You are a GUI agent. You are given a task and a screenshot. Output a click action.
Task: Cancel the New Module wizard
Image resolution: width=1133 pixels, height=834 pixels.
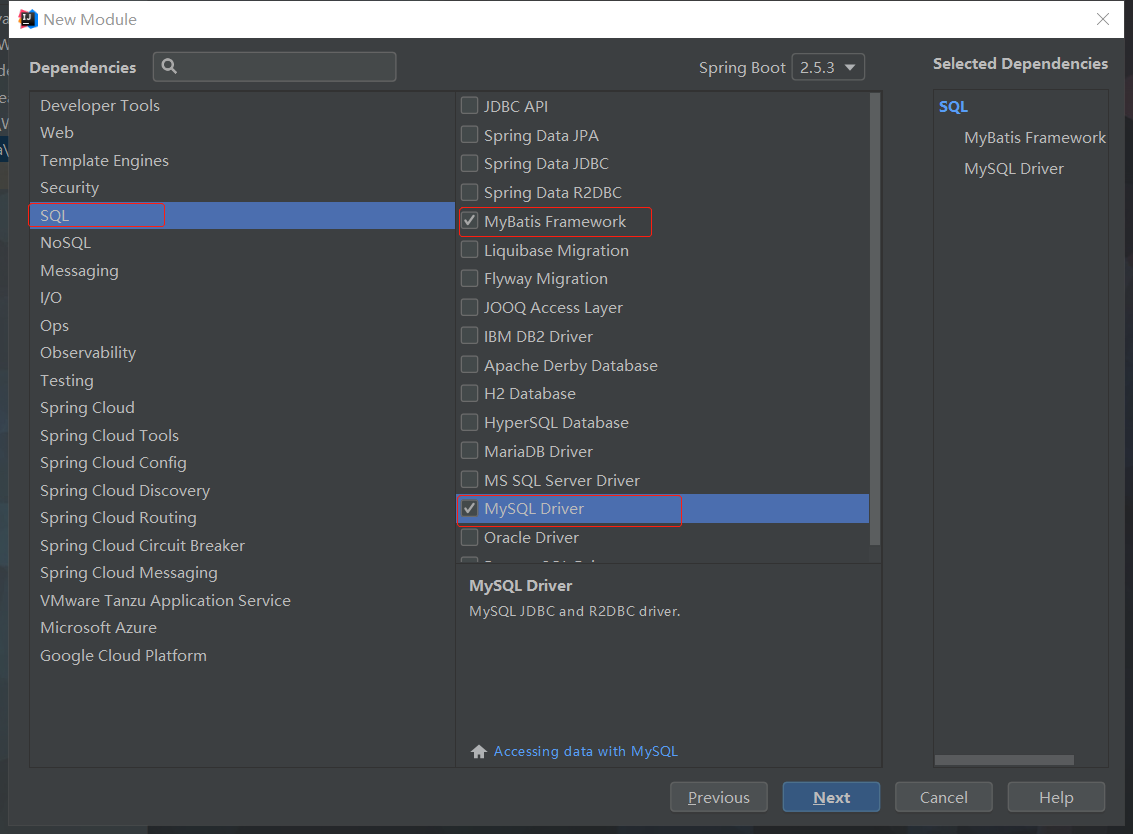click(x=944, y=797)
